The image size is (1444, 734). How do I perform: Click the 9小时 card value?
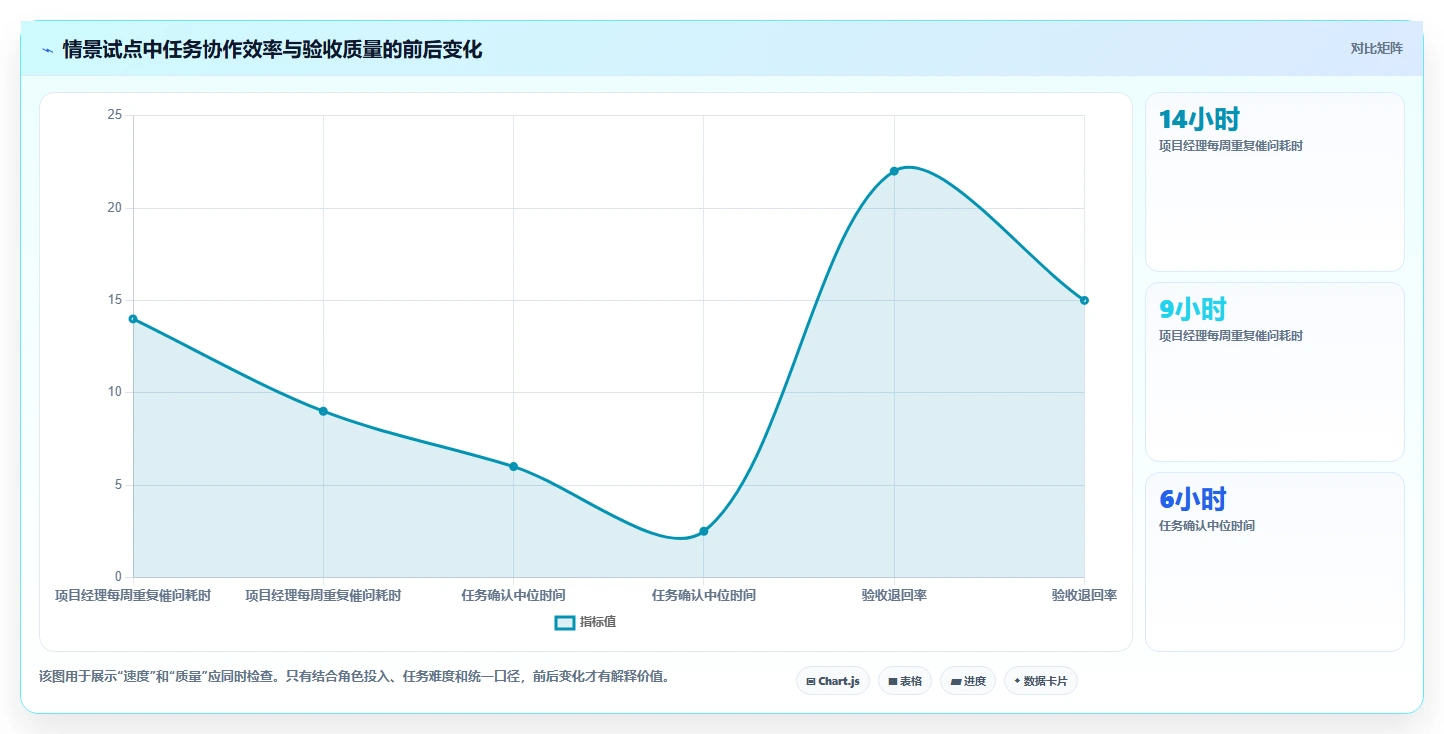(1193, 309)
